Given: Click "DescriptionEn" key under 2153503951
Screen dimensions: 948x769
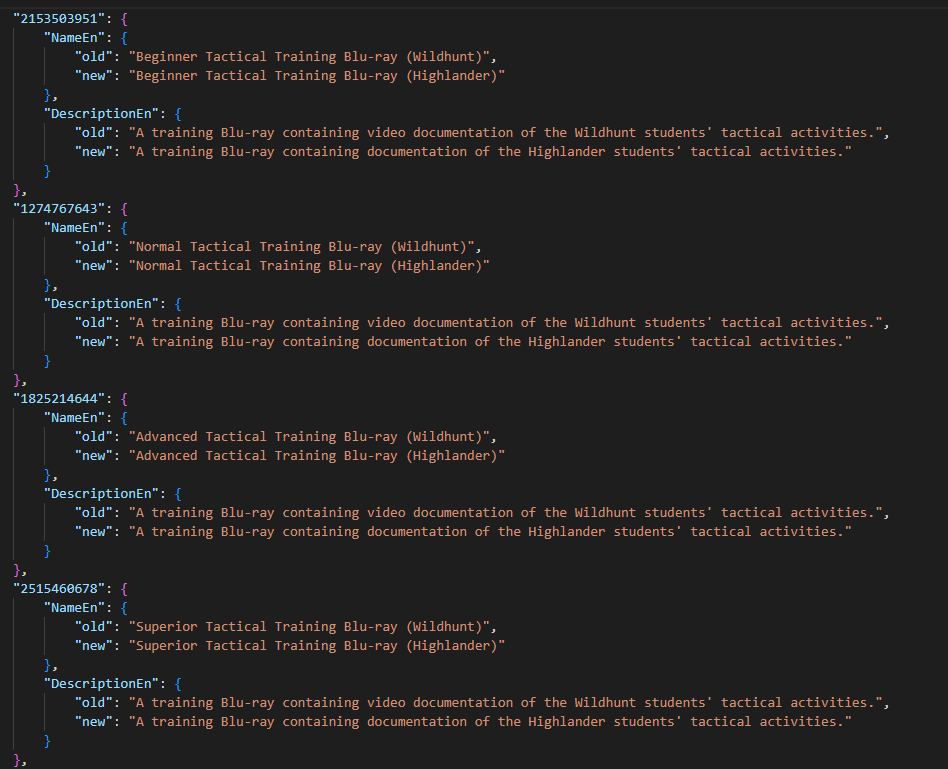Looking at the screenshot, I should (x=101, y=114).
